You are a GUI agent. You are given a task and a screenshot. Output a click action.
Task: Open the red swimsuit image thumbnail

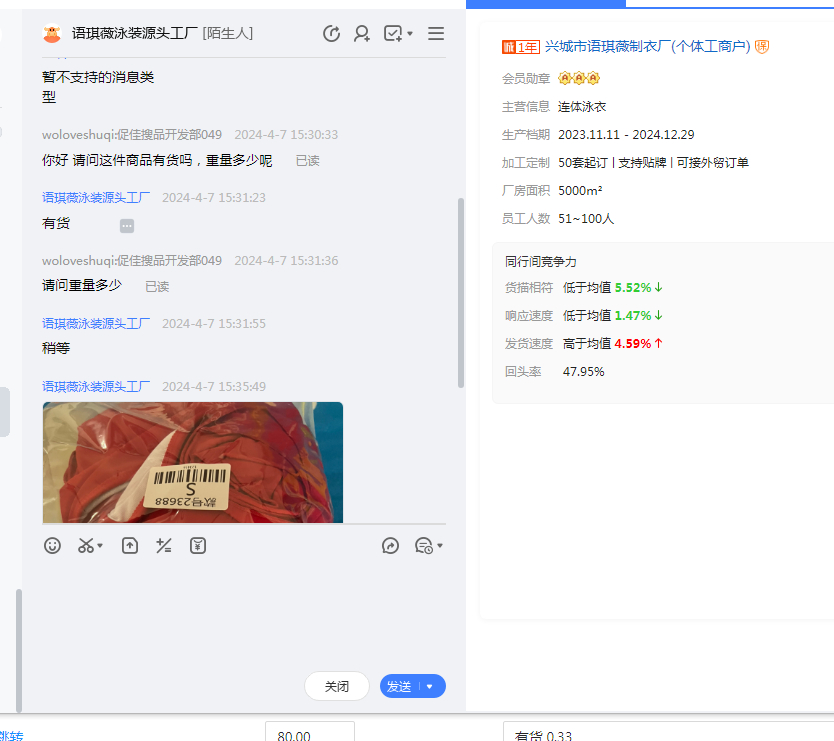pyautogui.click(x=192, y=462)
